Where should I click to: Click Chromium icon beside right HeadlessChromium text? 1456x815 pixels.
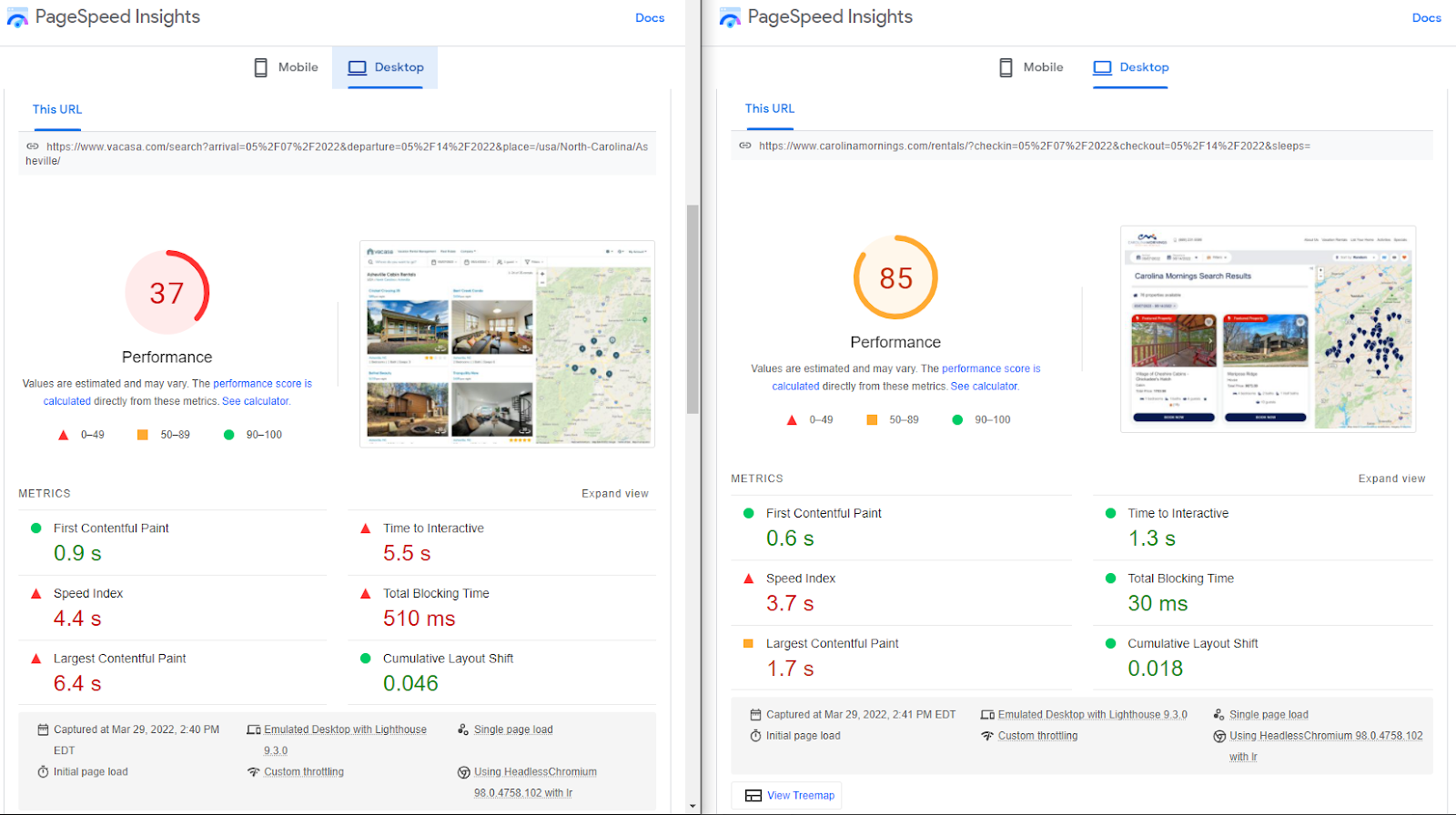click(x=1219, y=736)
